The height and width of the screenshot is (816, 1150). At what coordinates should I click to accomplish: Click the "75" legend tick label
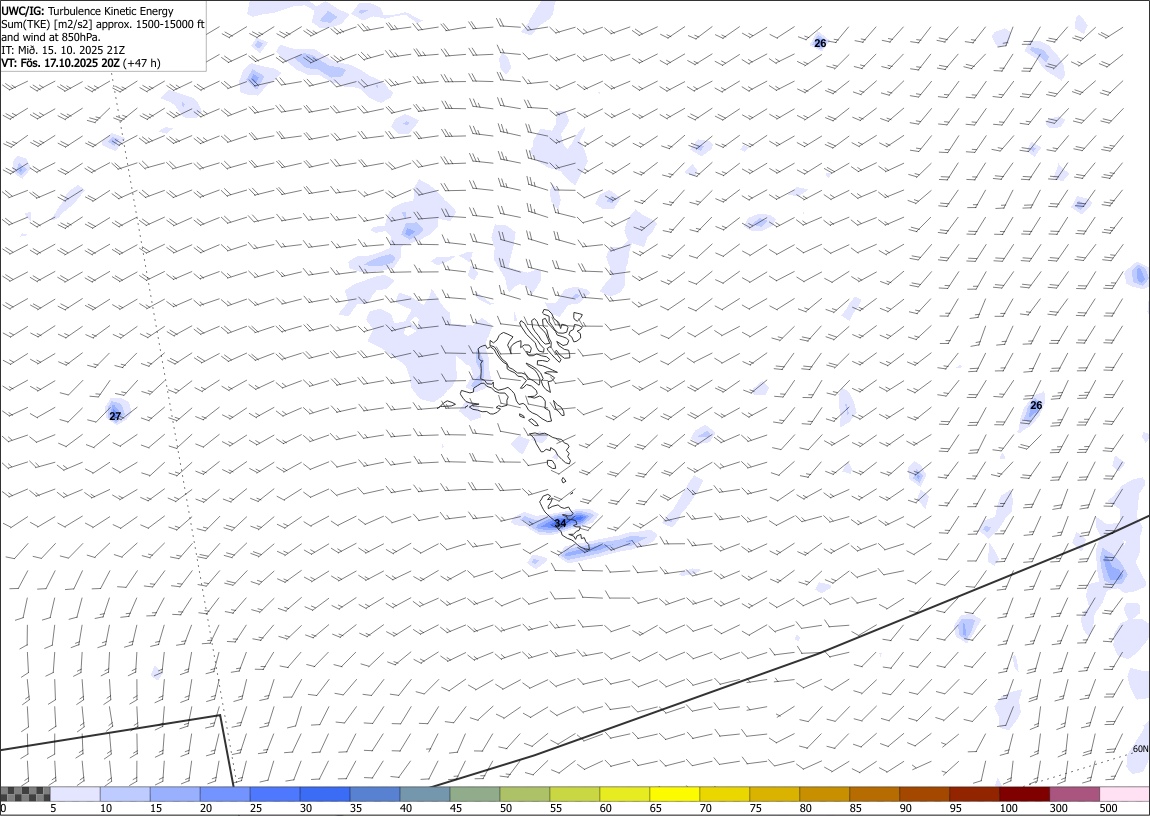pos(755,808)
